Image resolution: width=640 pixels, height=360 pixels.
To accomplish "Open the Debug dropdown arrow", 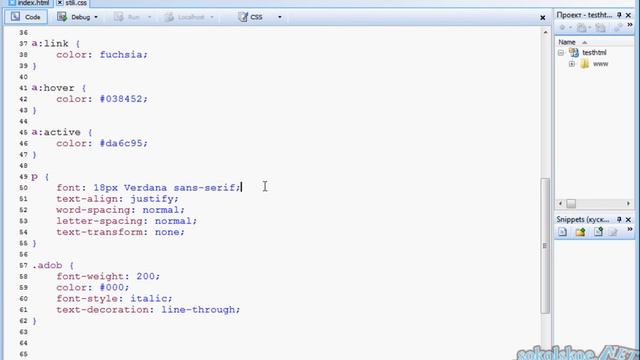I will [96, 17].
